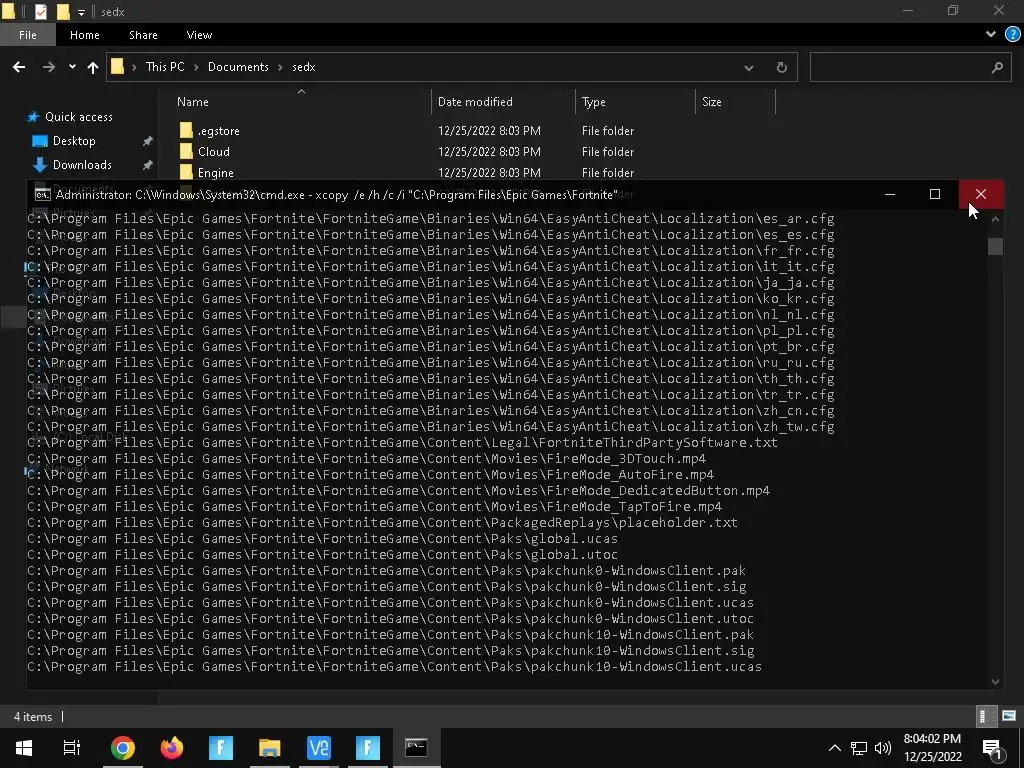Sort files by the Type column
Viewport: 1024px width, 768px height.
coord(594,102)
